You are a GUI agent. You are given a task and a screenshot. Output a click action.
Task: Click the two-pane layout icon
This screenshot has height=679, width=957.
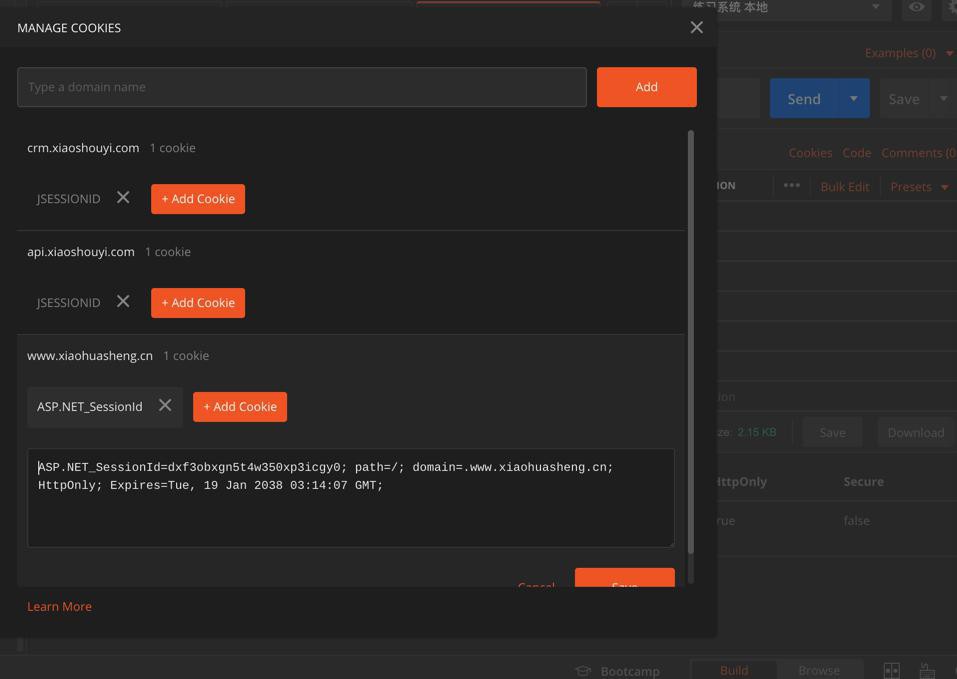(892, 670)
